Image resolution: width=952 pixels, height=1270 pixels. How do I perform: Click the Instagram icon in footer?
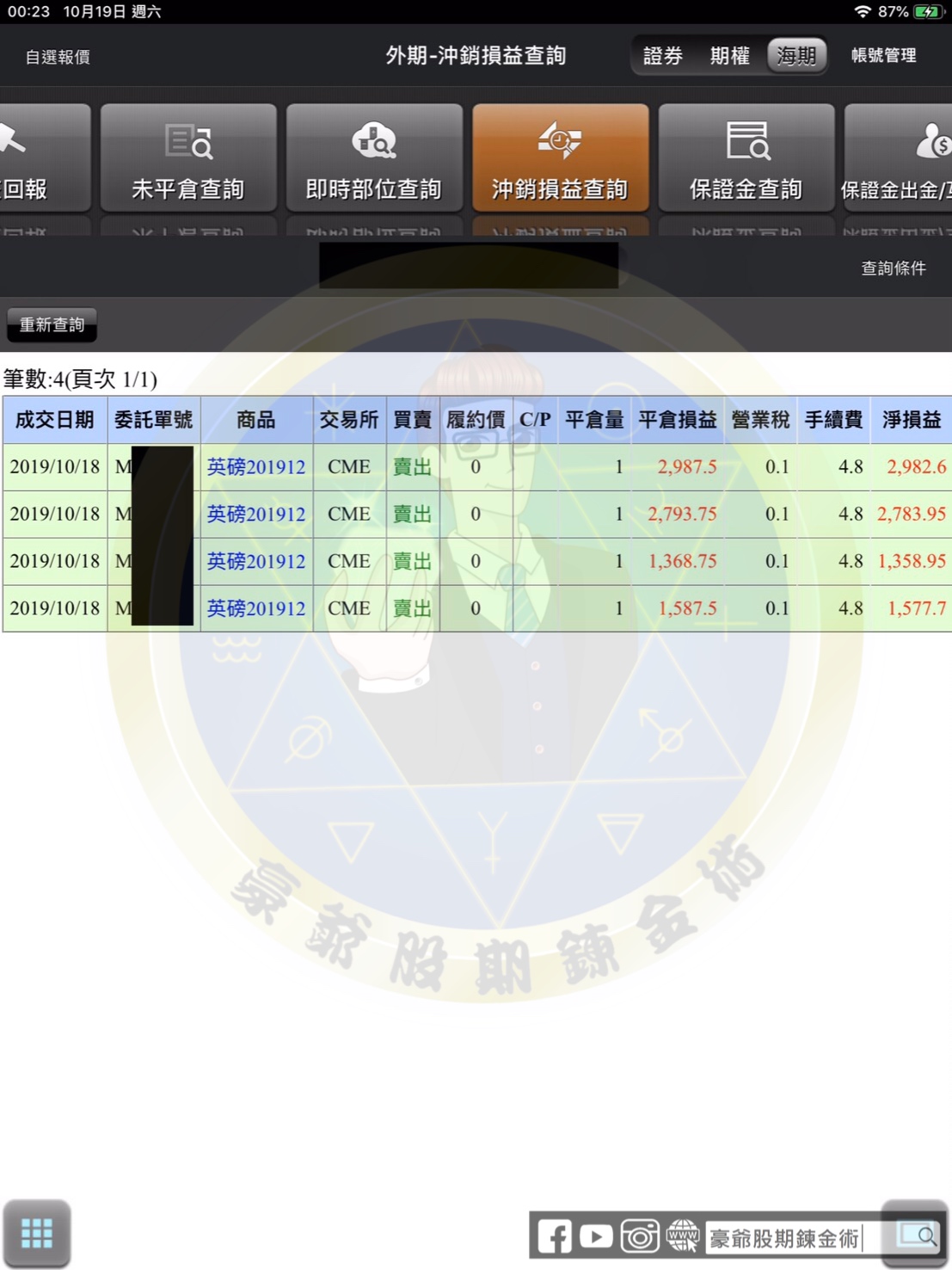pyautogui.click(x=639, y=1237)
